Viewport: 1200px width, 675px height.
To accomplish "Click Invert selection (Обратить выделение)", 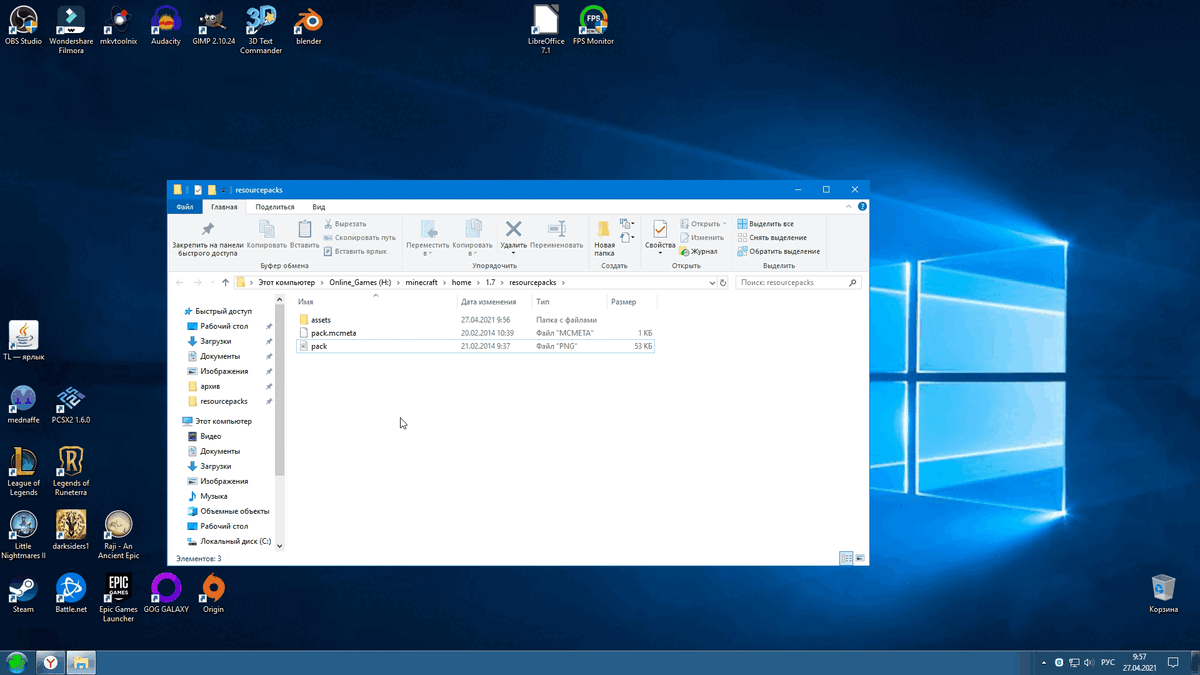I will 779,251.
